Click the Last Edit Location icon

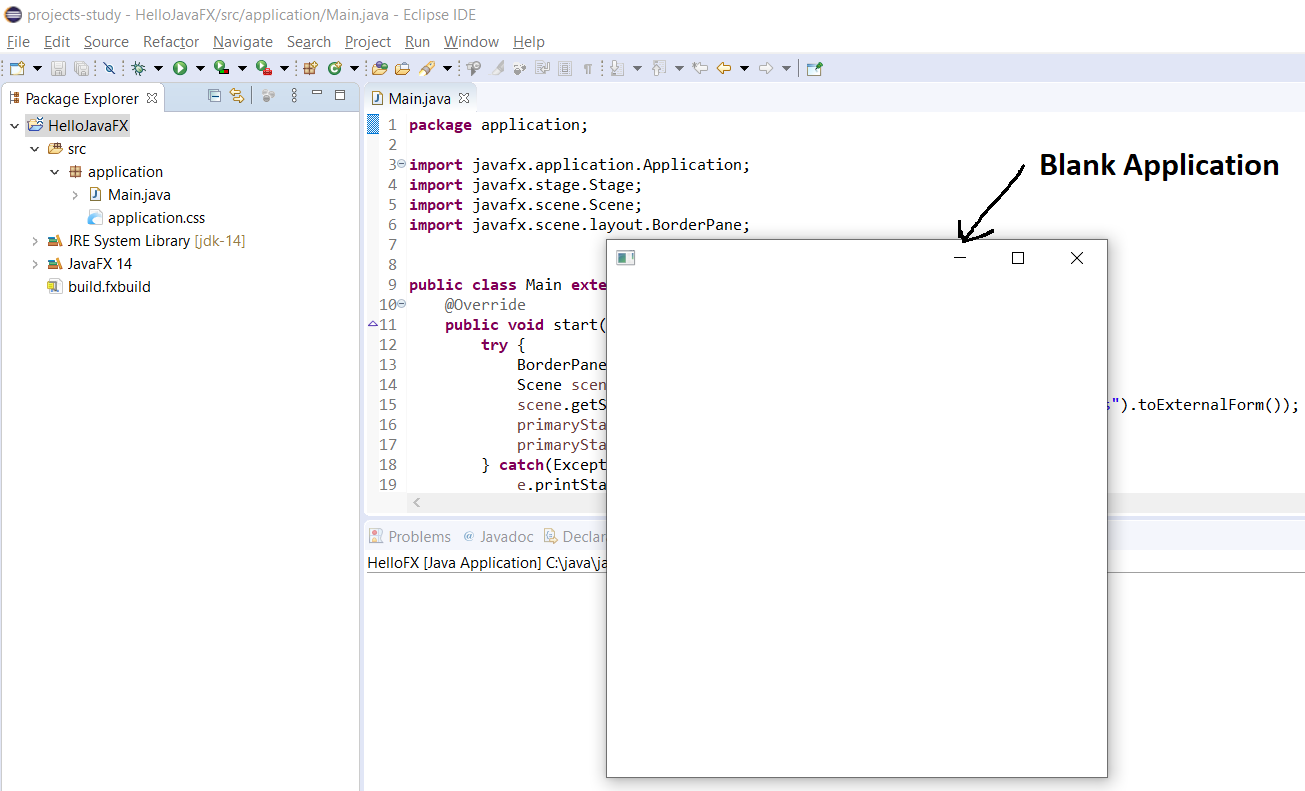pyautogui.click(x=700, y=68)
